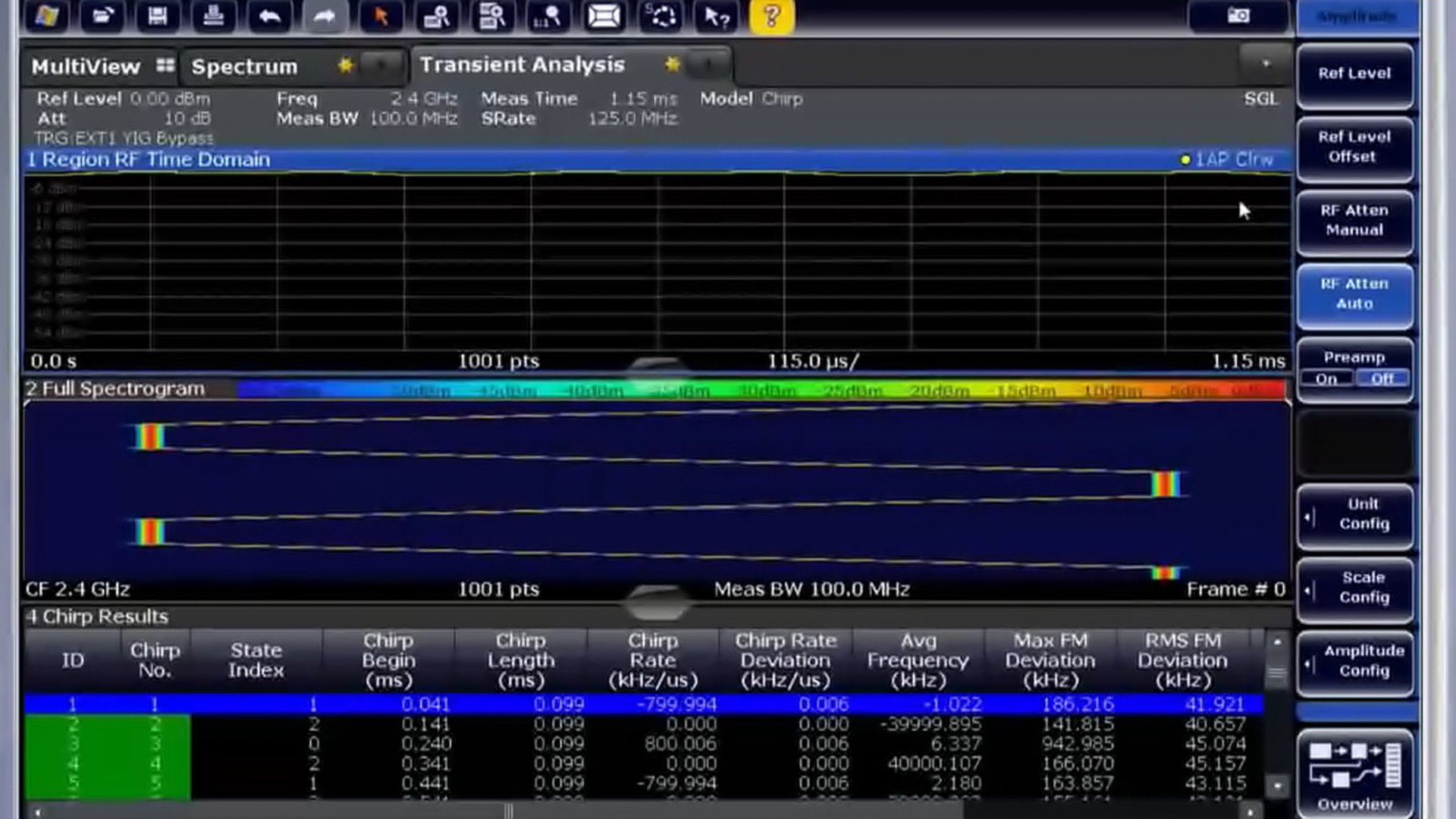Open context help with yellow question mark
The image size is (1456, 819).
coord(771,16)
